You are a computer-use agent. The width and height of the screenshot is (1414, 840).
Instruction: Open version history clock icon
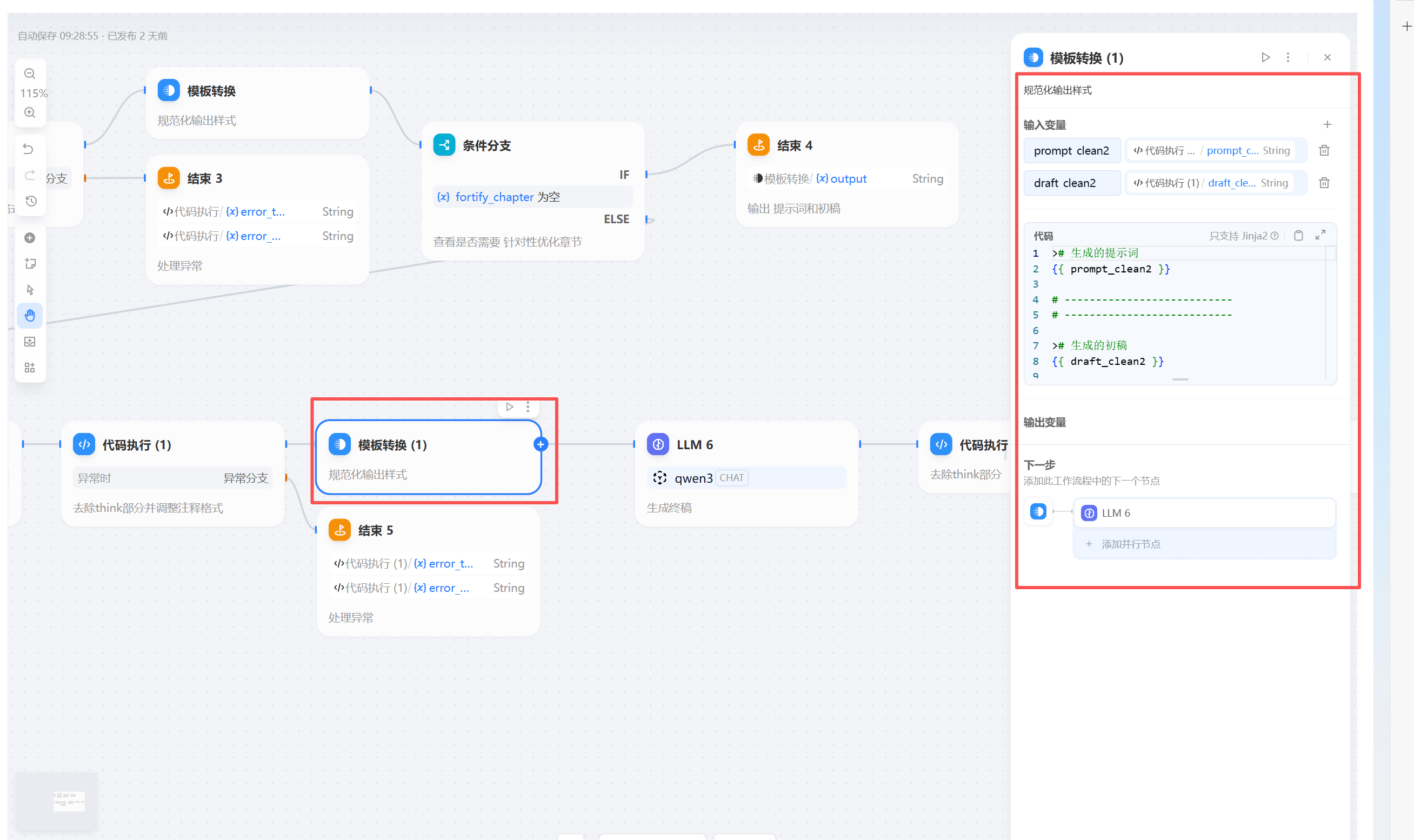(x=31, y=201)
